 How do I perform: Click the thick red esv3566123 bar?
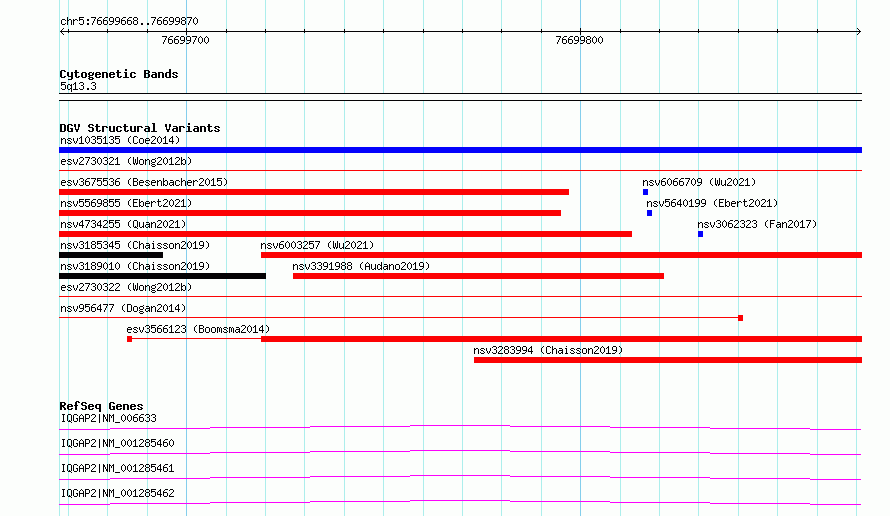coord(561,339)
